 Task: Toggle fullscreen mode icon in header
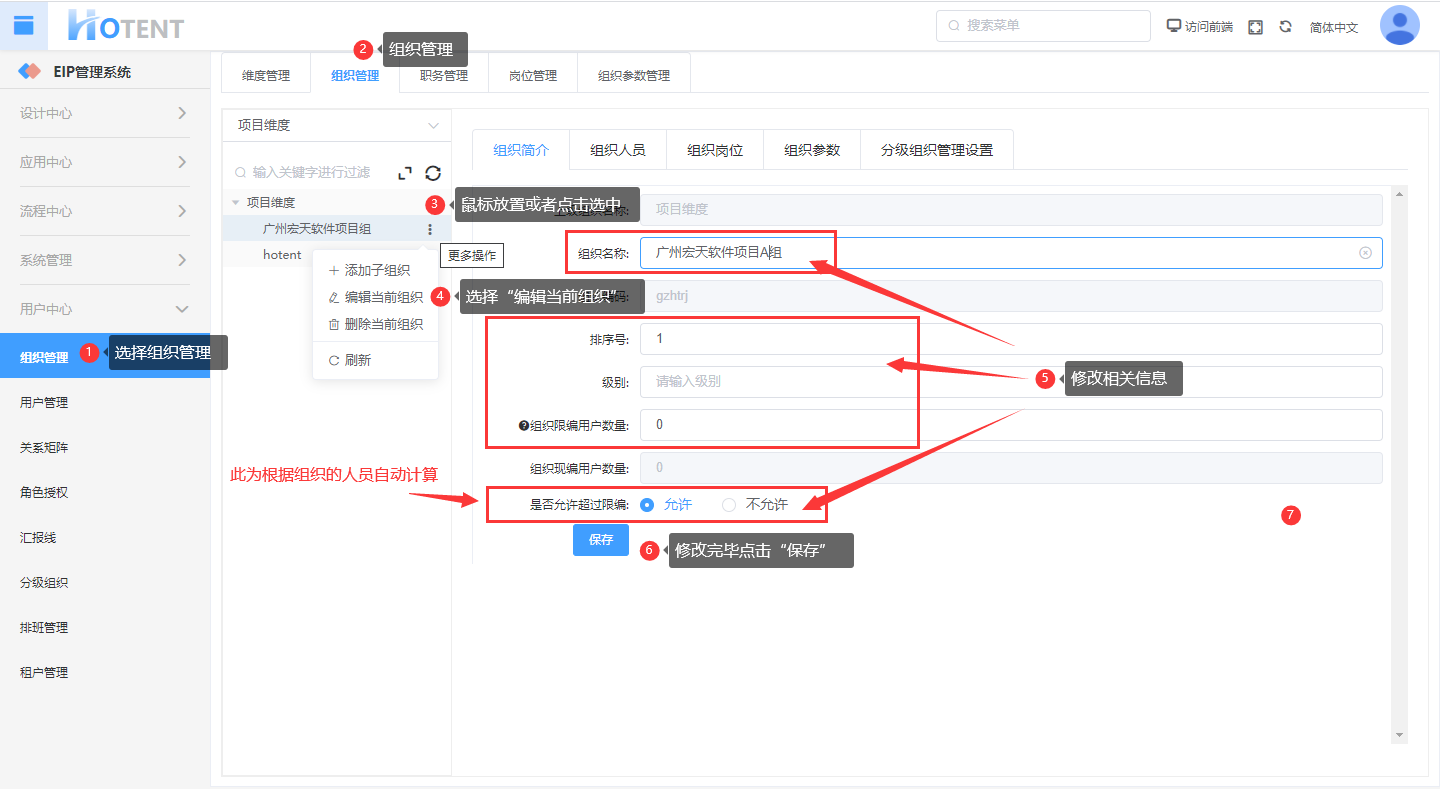pos(1256,27)
